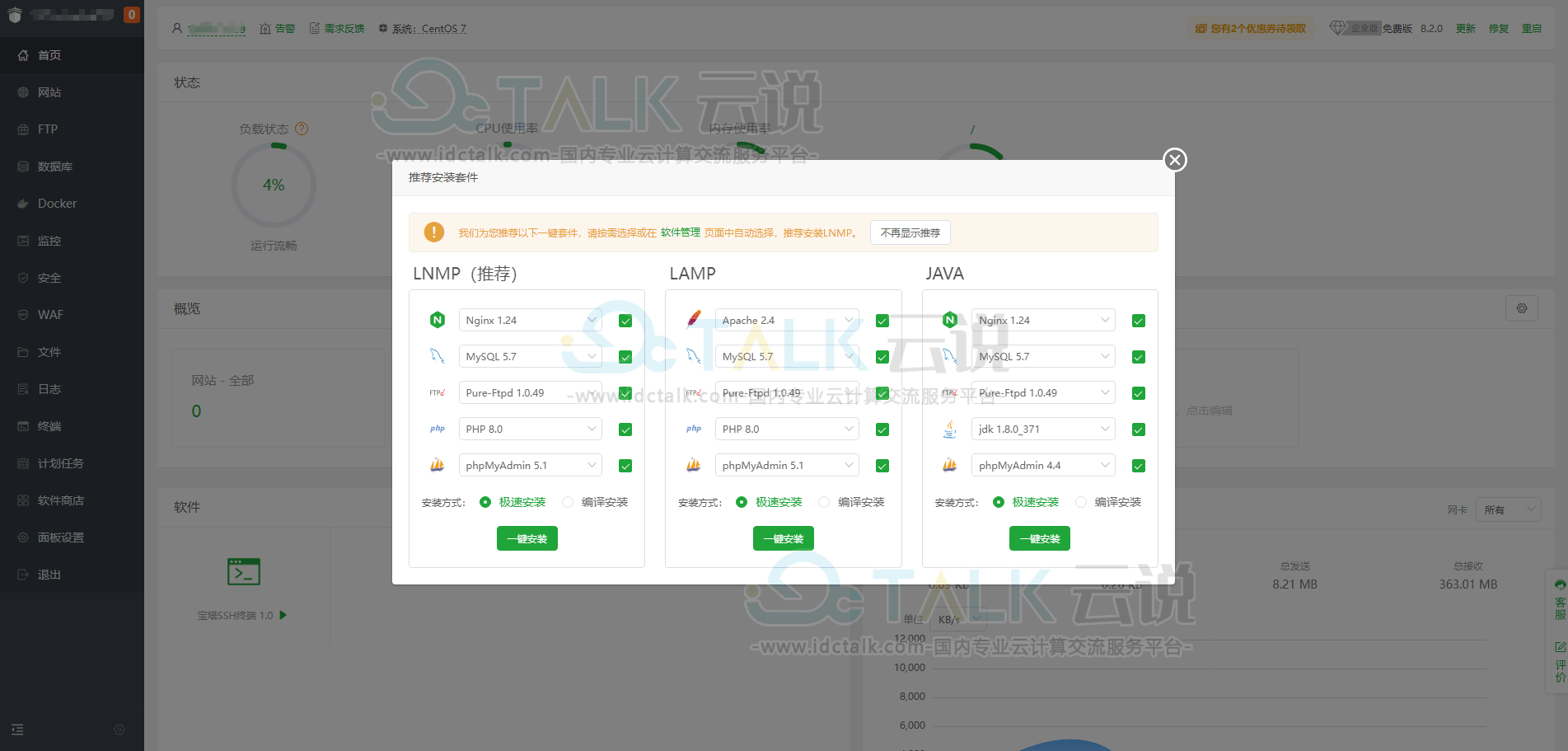Click 一键安装 button for JAVA
1568x751 pixels.
coord(1040,538)
